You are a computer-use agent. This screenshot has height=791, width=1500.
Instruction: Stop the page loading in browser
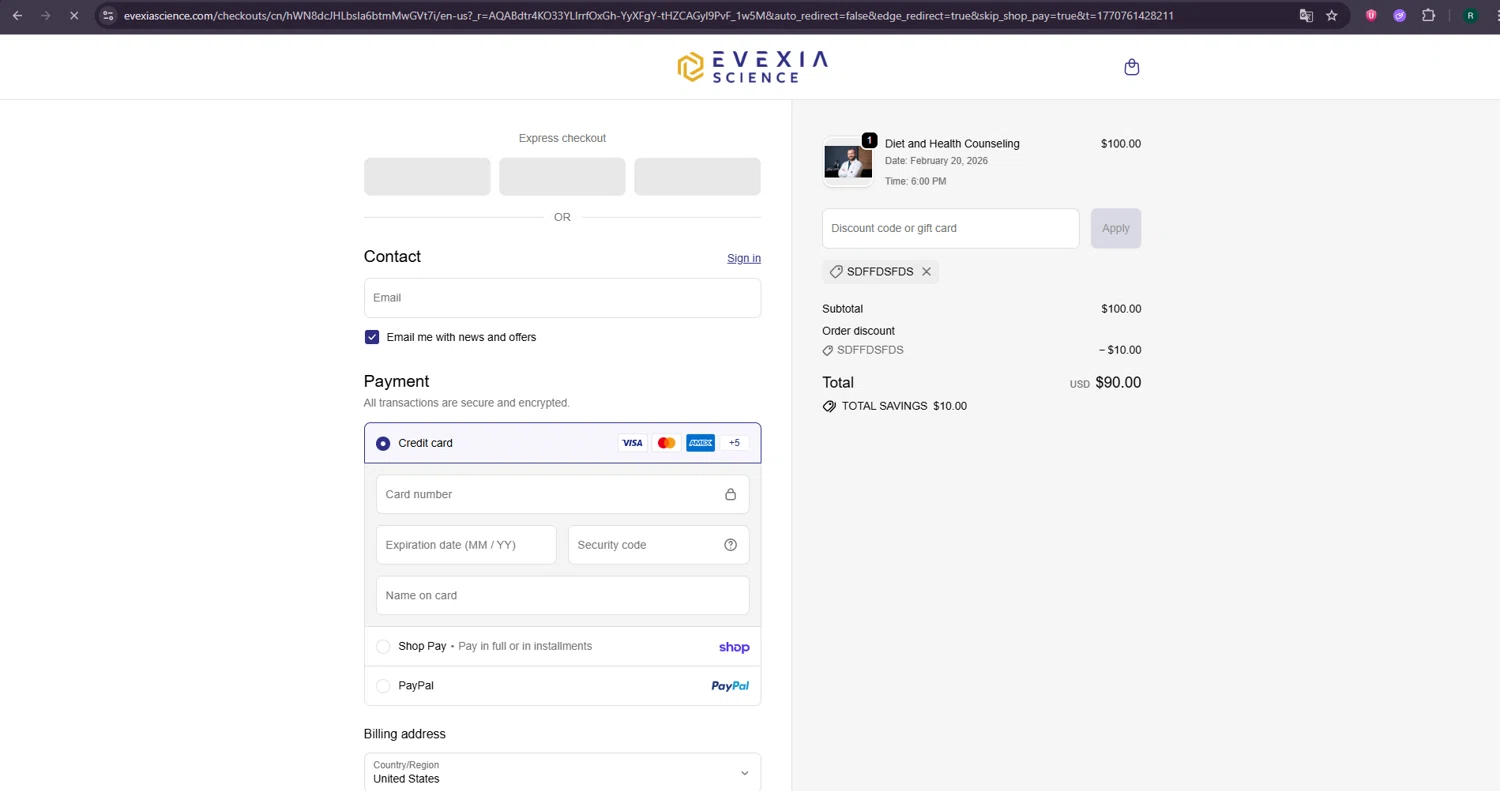click(74, 15)
